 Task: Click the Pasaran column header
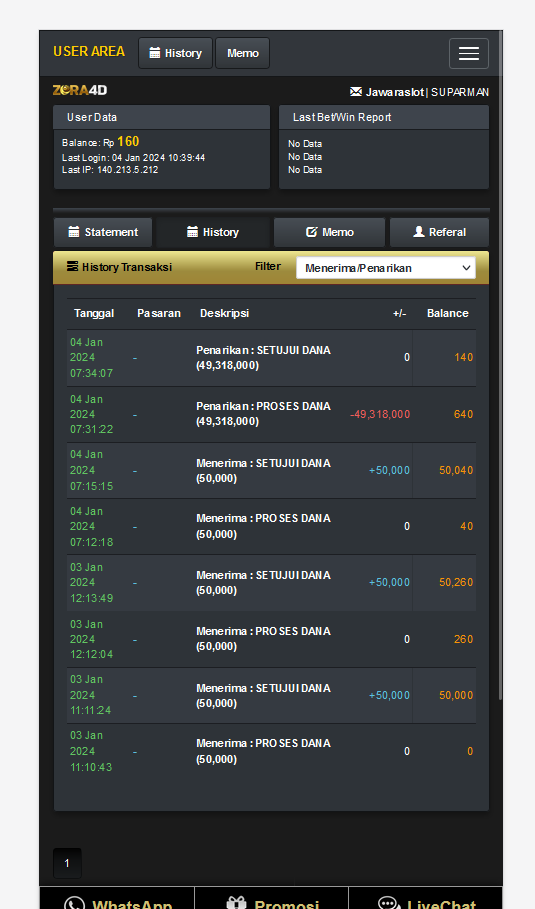pyautogui.click(x=159, y=313)
